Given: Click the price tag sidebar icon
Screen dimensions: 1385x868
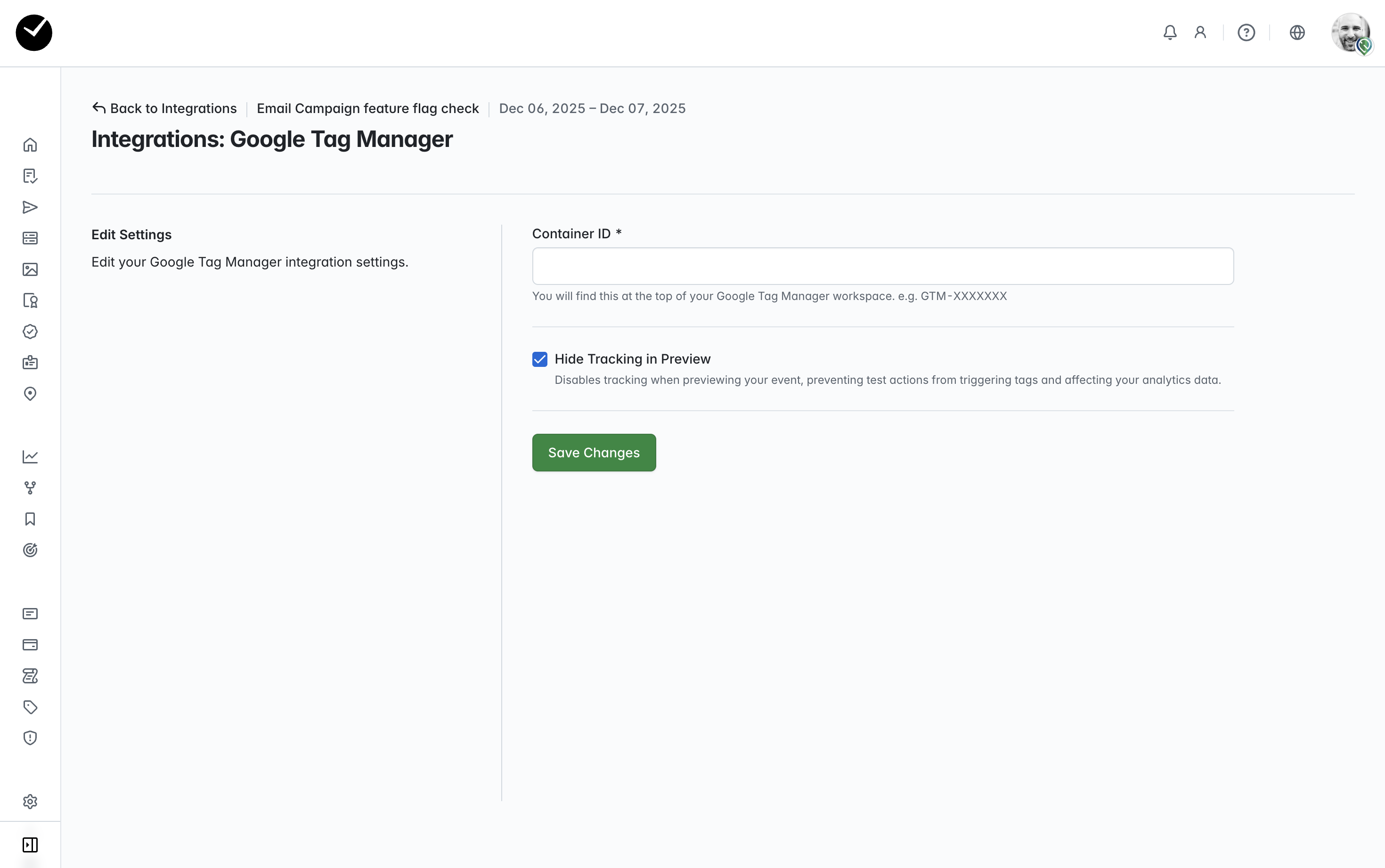Looking at the screenshot, I should [30, 706].
